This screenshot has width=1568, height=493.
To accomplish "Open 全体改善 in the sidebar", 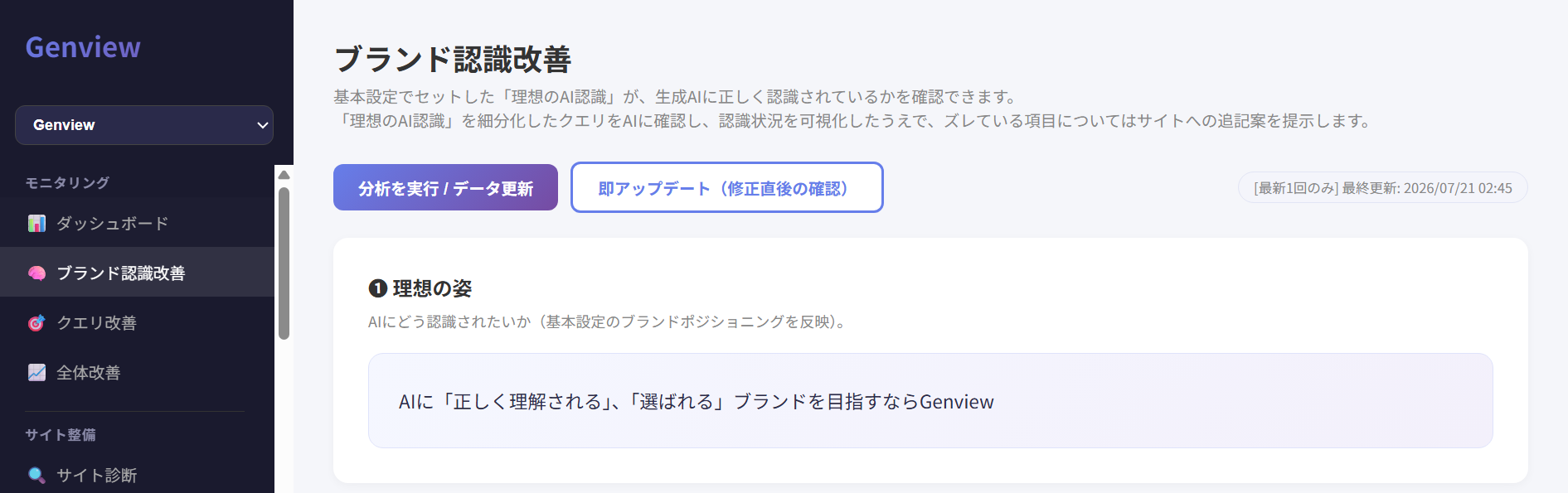I will pyautogui.click(x=137, y=373).
